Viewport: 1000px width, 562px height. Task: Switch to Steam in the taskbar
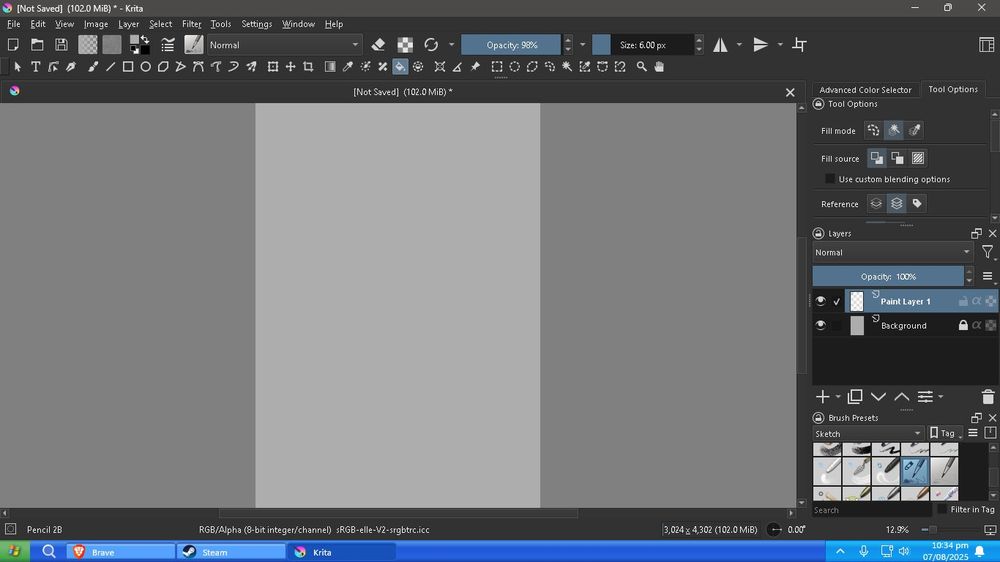[231, 552]
